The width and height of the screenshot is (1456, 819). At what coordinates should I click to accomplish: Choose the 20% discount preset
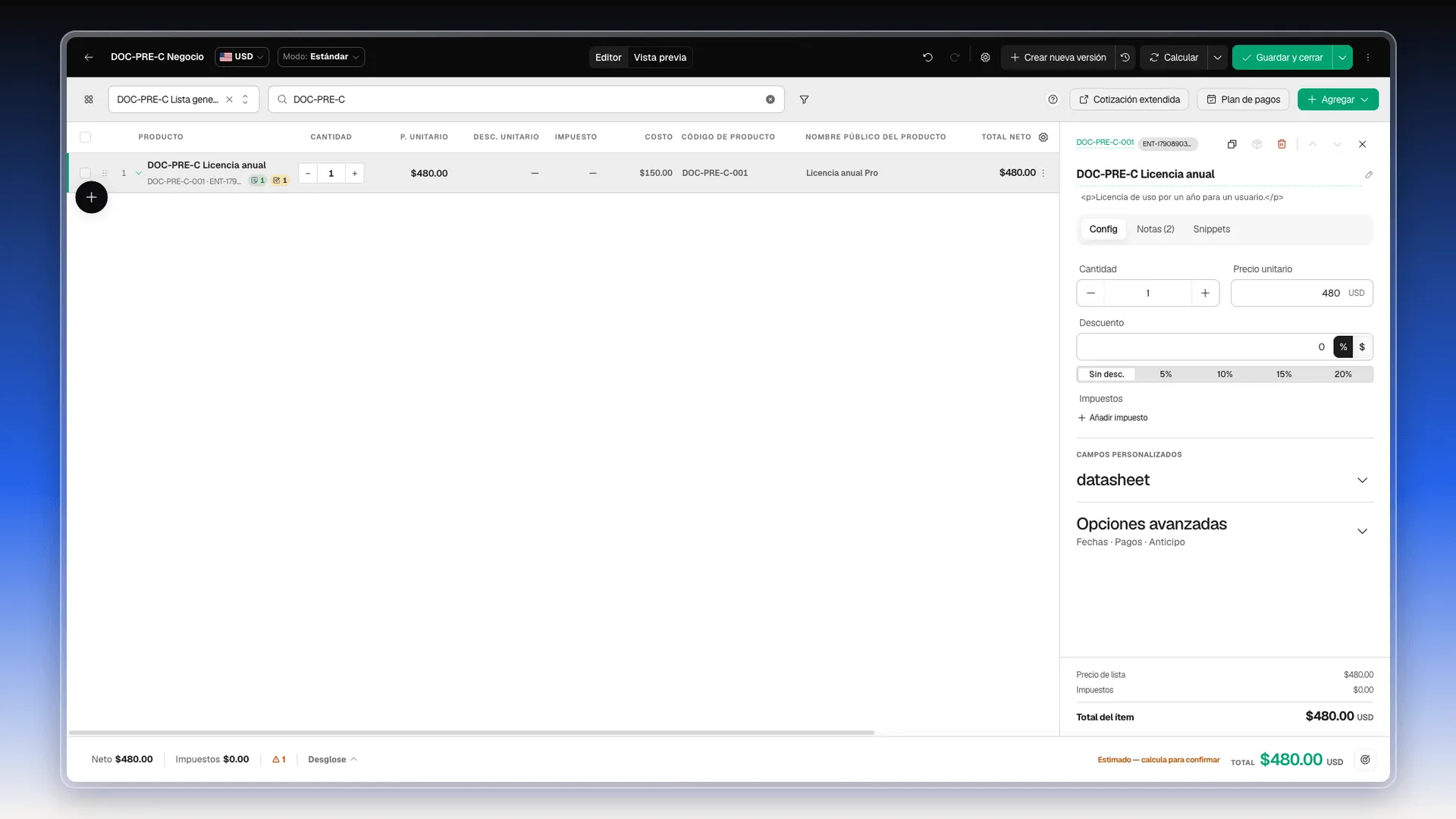coord(1343,374)
